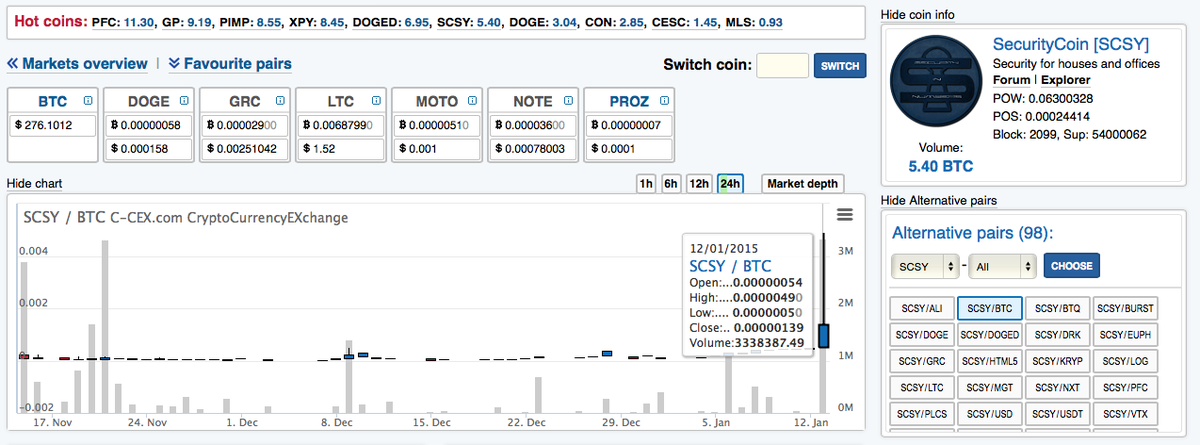Open the MOTO market tab
This screenshot has height=445, width=1200.
[436, 102]
